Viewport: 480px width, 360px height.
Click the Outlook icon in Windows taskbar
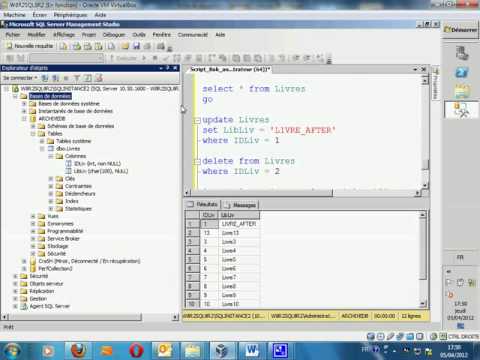164,351
